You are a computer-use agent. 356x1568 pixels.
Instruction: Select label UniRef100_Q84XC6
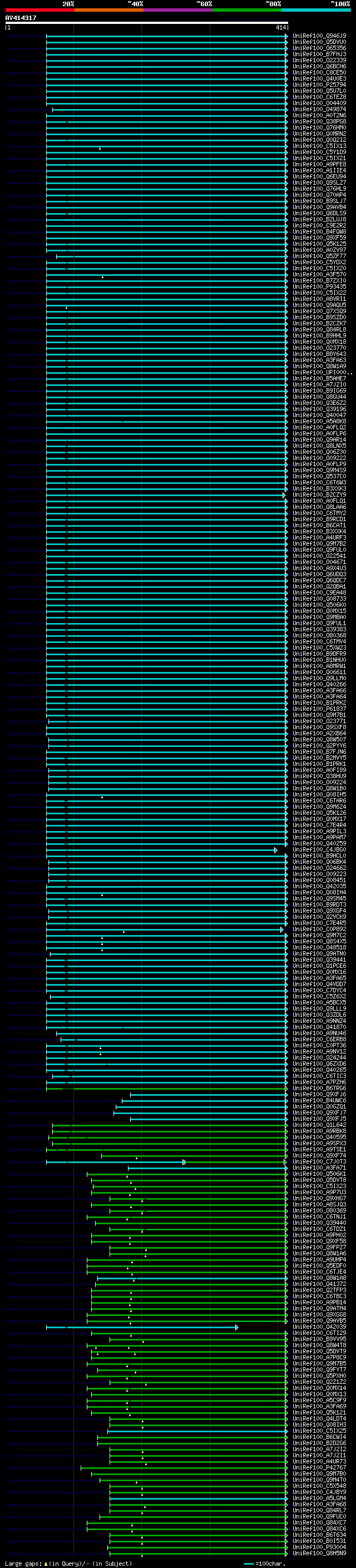[319, 1529]
